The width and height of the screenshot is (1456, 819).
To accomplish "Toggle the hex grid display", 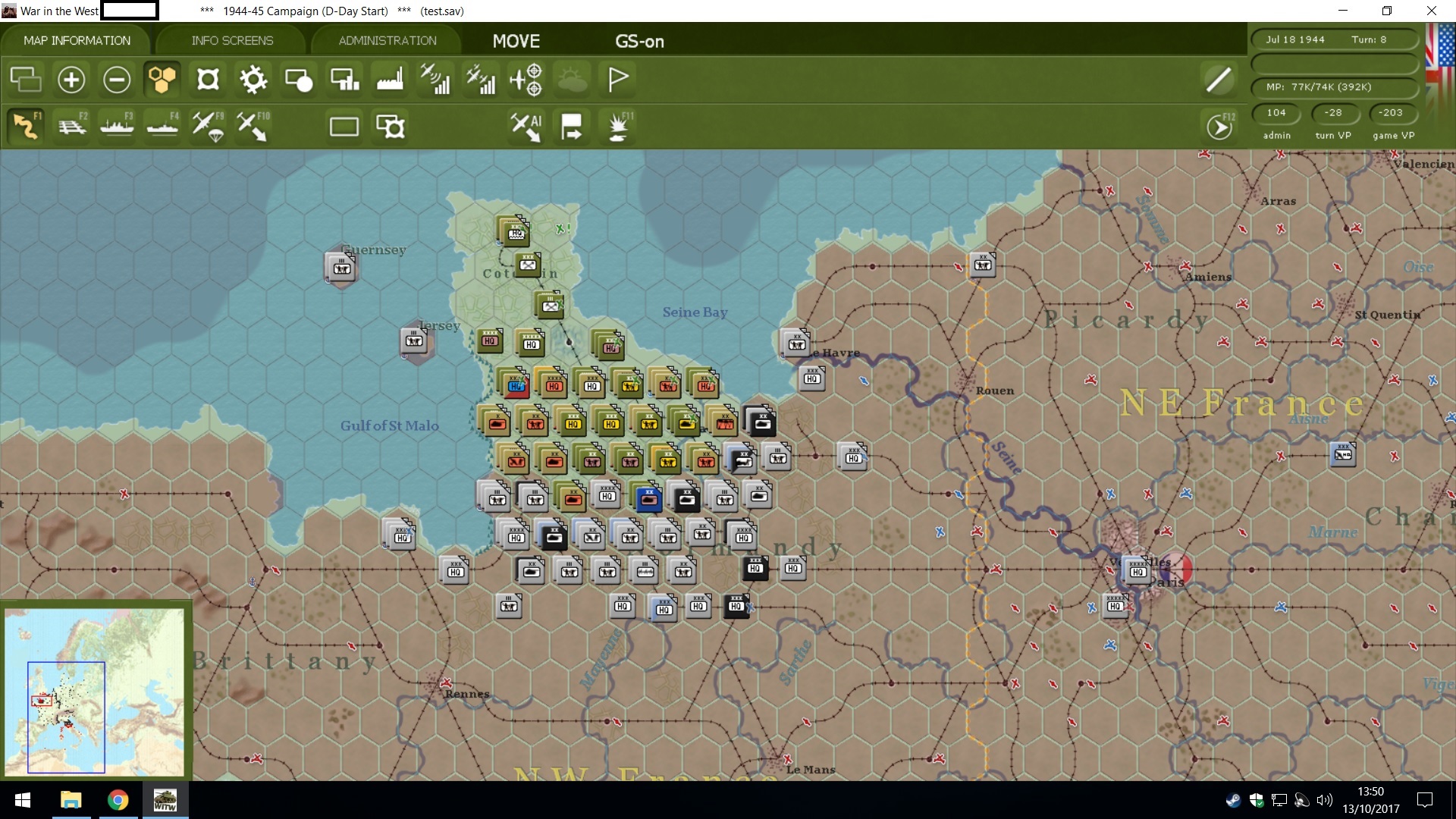I will coord(162,79).
